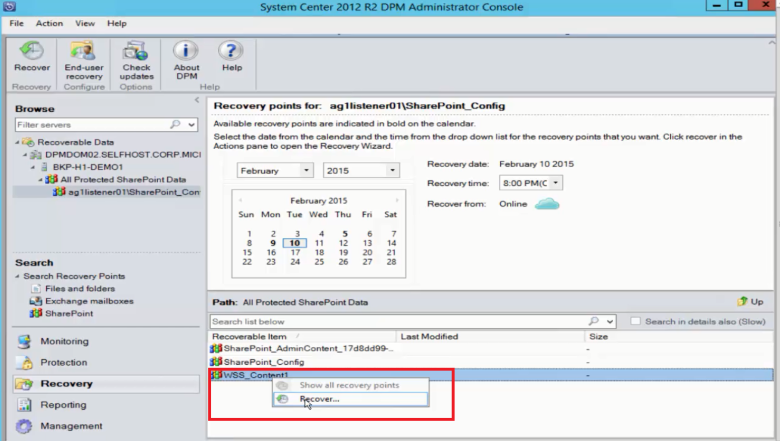Screen dimensions: 780x441
Task: Go to the Protection workspace
Action: [x=64, y=362]
